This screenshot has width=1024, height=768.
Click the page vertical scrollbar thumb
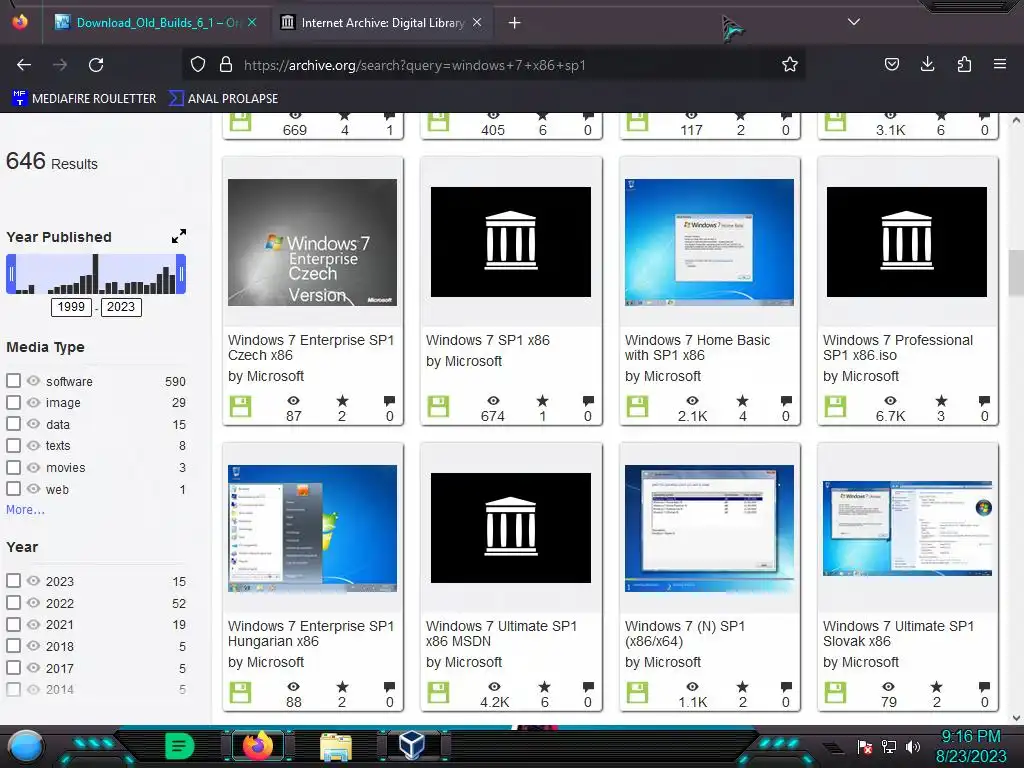1016,272
